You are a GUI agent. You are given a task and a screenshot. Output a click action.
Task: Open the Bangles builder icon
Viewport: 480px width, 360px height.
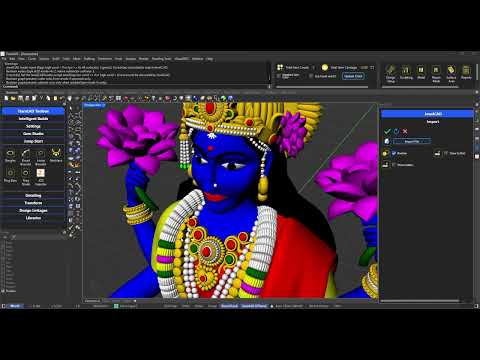click(x=10, y=154)
